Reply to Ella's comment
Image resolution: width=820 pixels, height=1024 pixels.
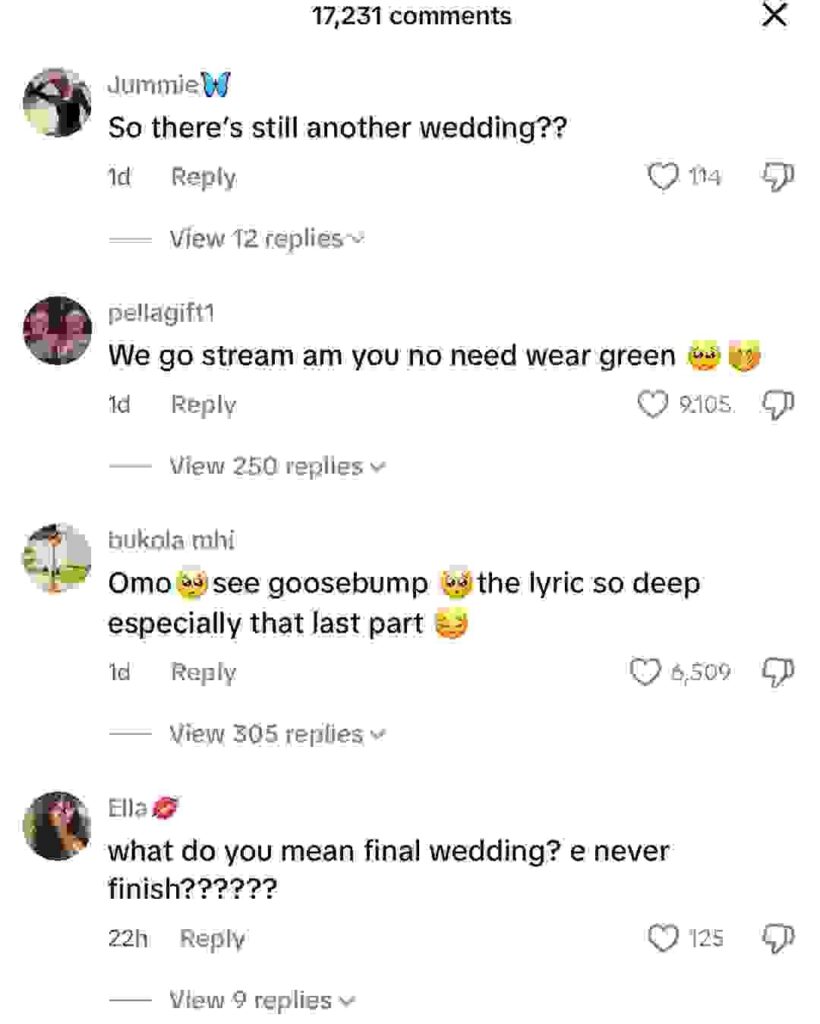coord(213,938)
